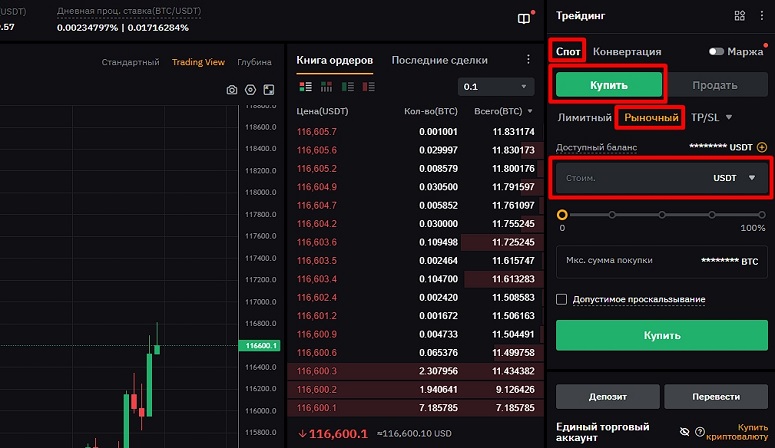Viewport: 775px width, 448px height.
Task: Select the Продать side button
Action: click(715, 85)
